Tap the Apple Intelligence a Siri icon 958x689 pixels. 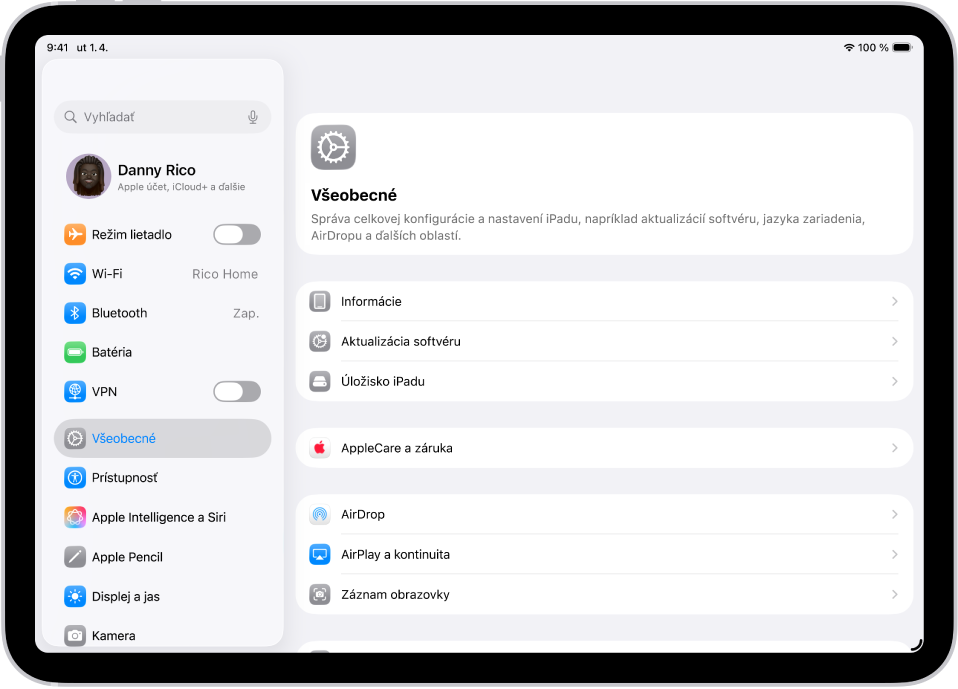point(75,517)
